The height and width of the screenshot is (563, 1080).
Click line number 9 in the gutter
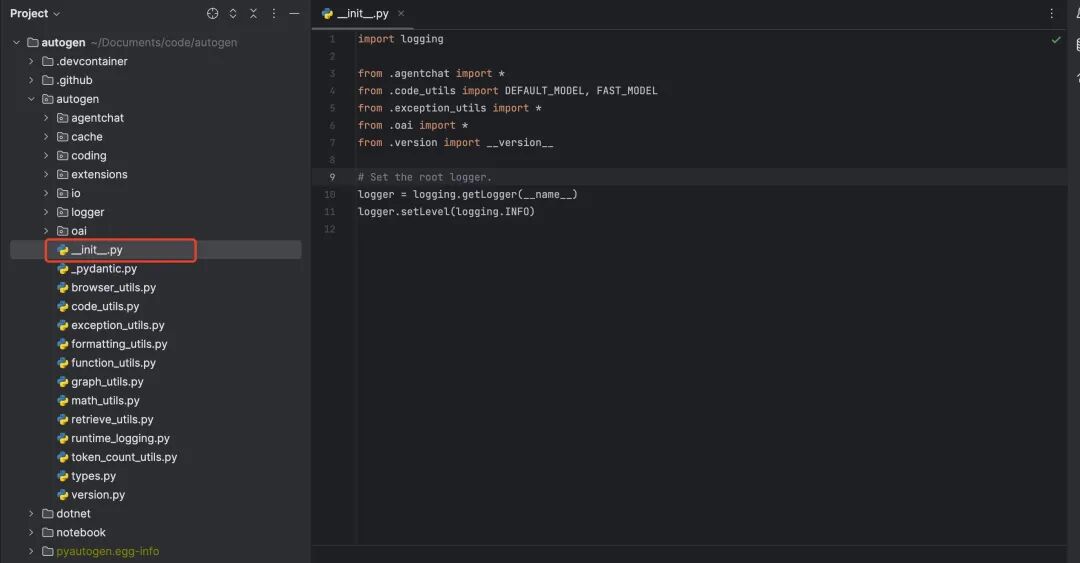(x=330, y=176)
